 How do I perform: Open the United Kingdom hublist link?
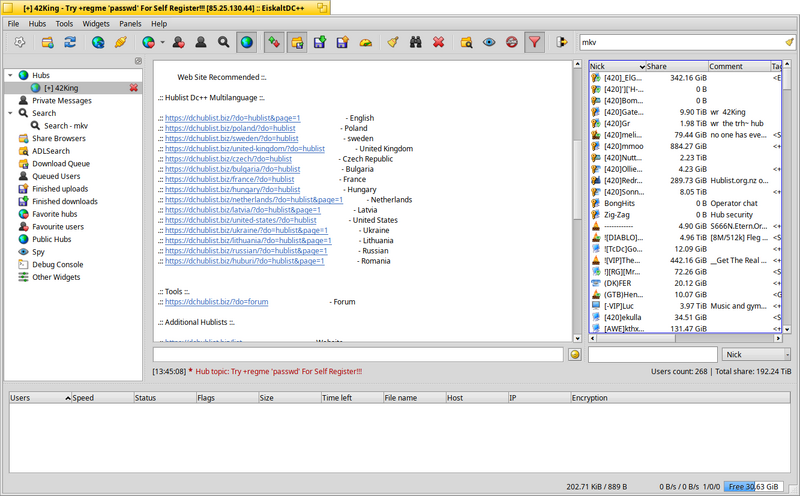coord(245,148)
